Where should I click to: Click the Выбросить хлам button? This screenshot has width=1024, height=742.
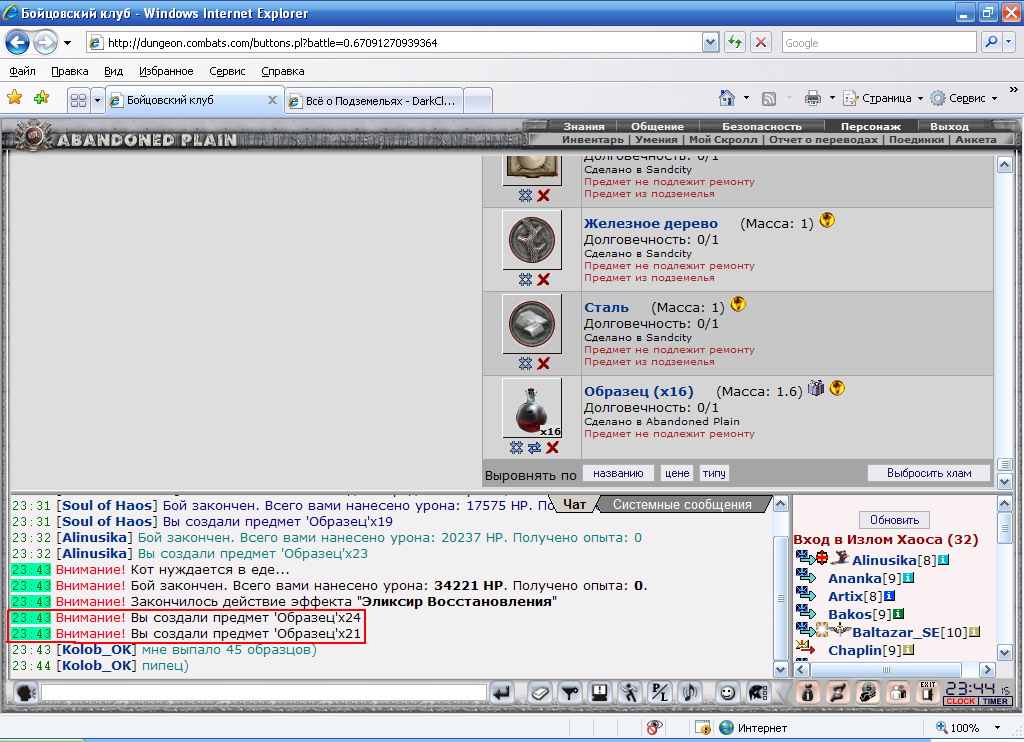coord(929,473)
